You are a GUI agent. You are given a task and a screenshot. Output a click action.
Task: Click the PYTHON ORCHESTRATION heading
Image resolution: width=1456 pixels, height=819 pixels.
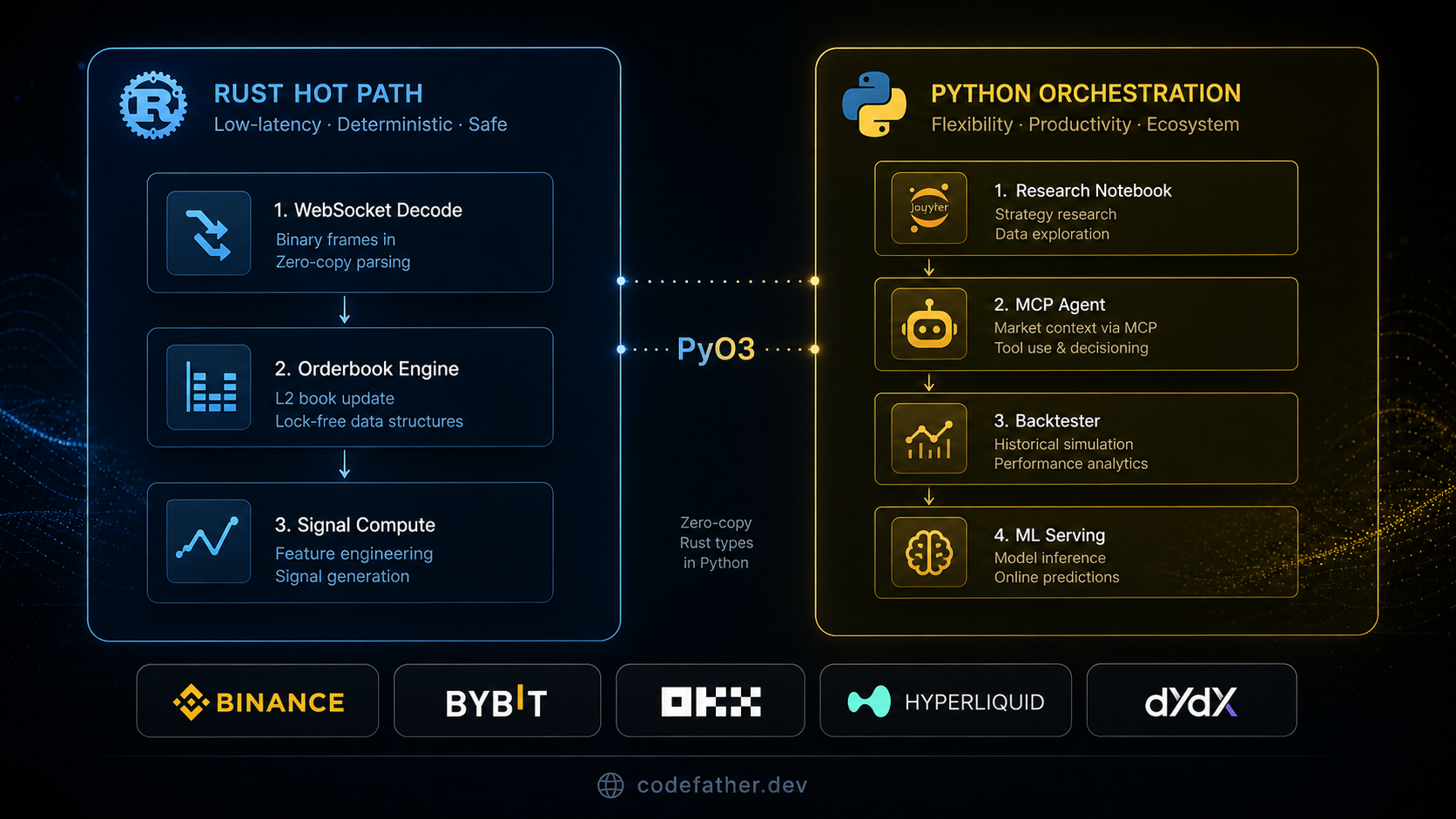click(x=1086, y=93)
